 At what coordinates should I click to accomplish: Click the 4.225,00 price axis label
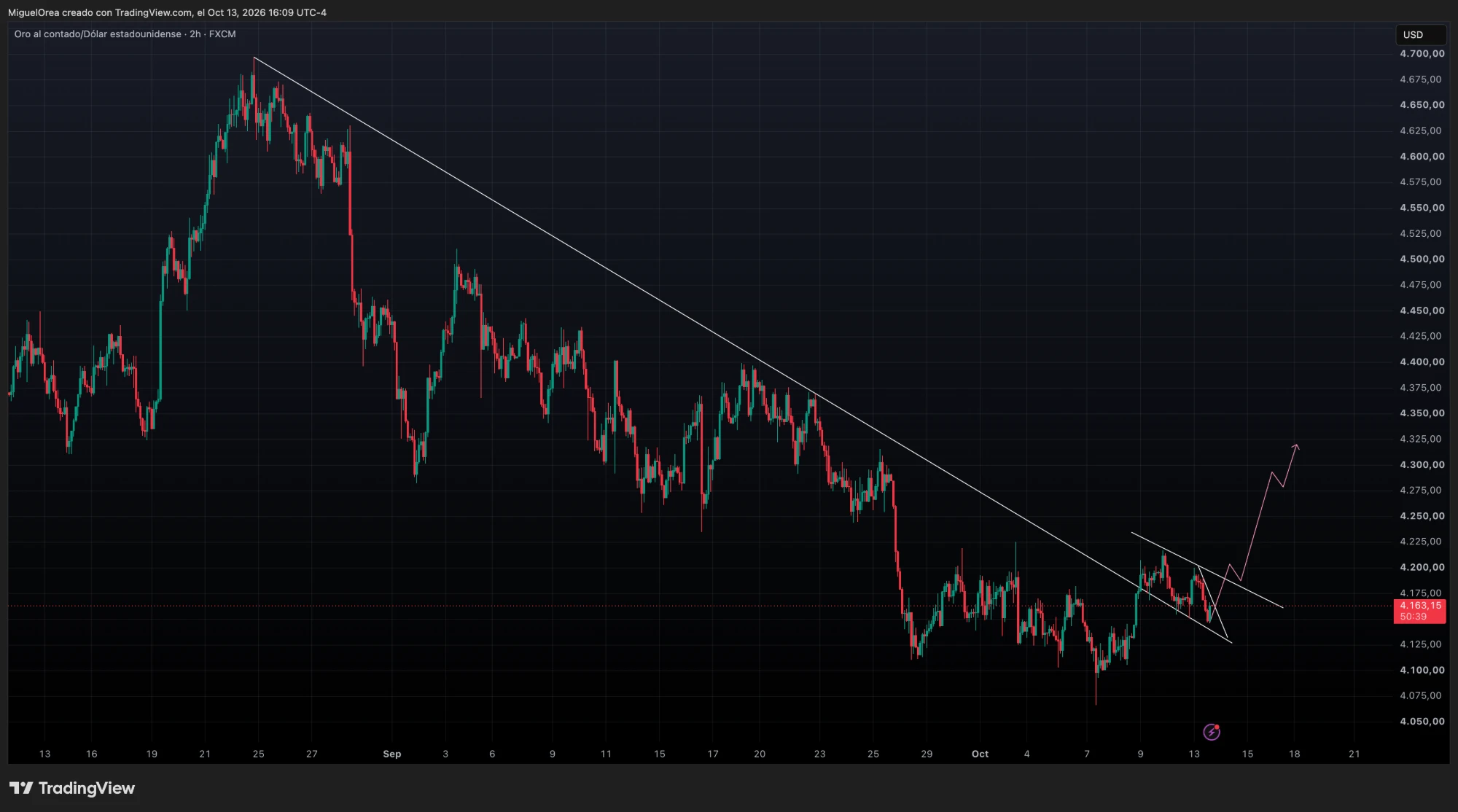coord(1420,542)
